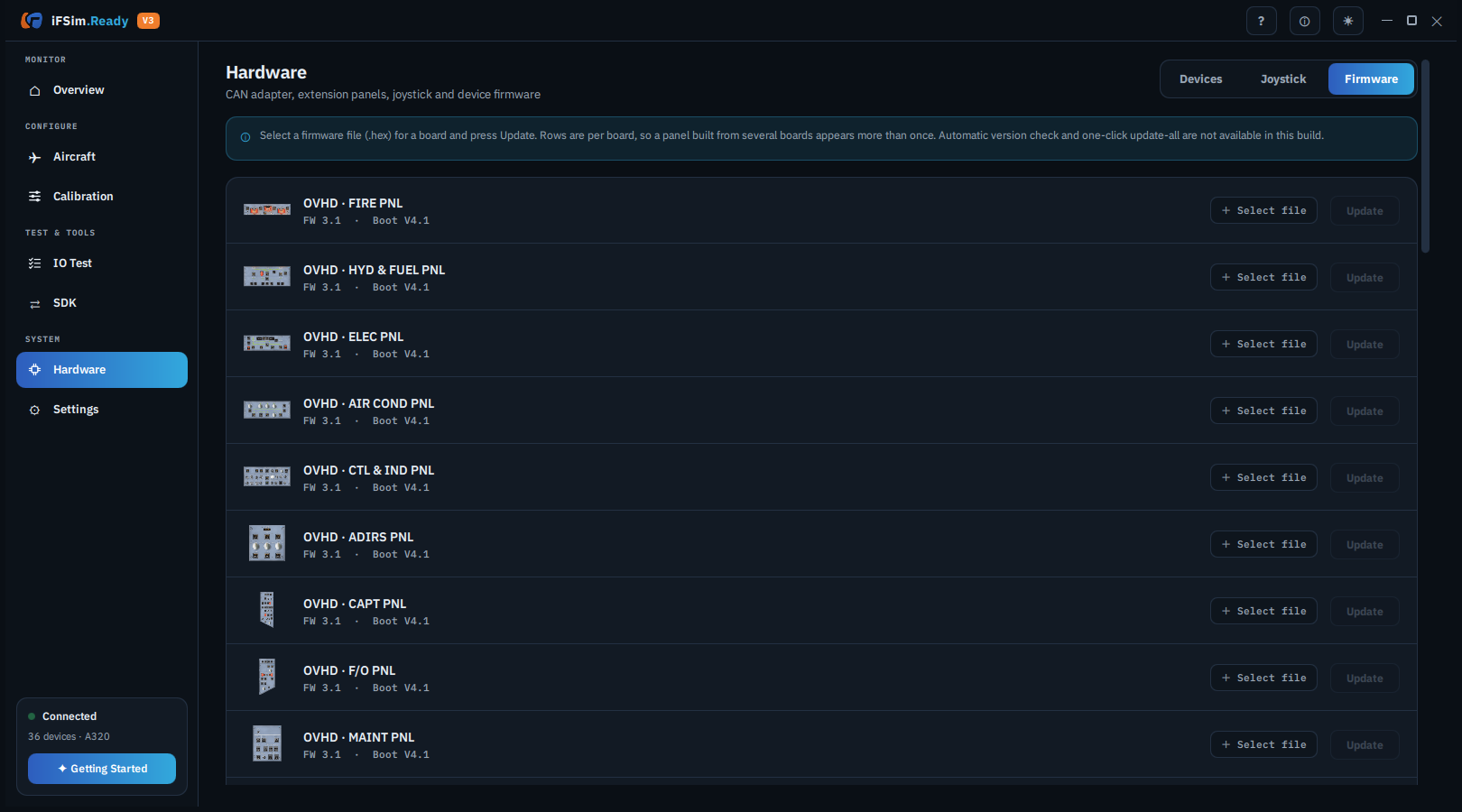Click the OVHD MAINT PNL panel image
The width and height of the screenshot is (1462, 812).
267,743
